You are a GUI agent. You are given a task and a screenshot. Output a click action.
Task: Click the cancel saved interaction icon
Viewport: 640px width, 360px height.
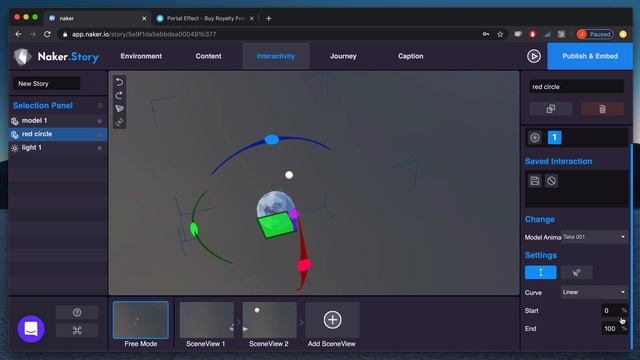pos(551,181)
